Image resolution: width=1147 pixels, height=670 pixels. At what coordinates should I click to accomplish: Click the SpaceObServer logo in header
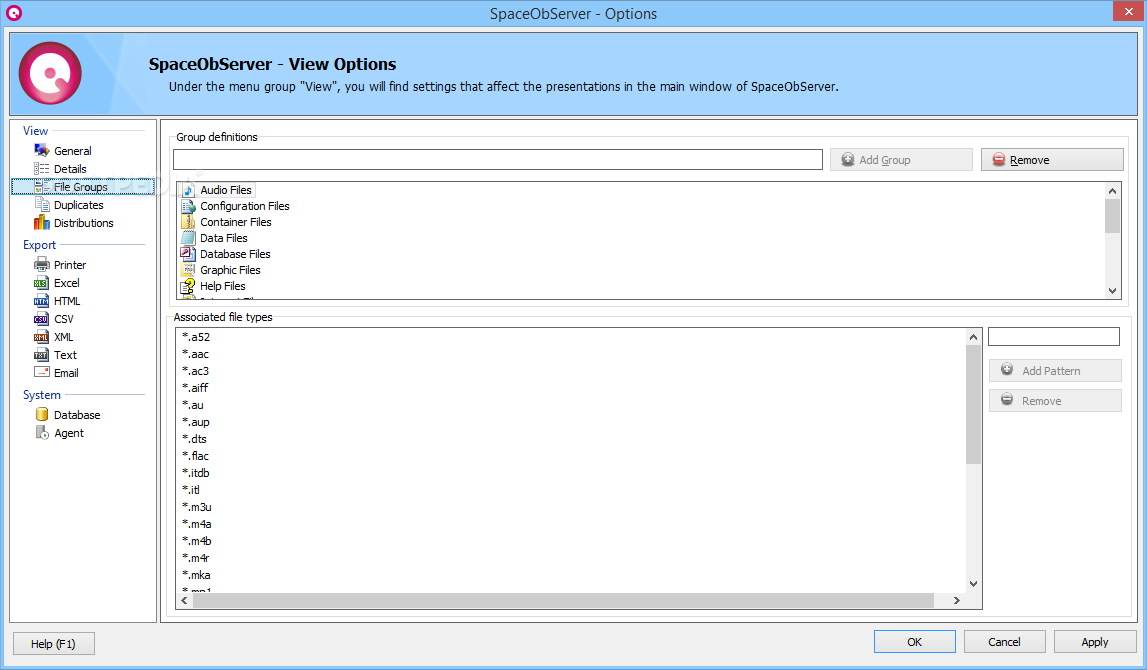click(50, 73)
